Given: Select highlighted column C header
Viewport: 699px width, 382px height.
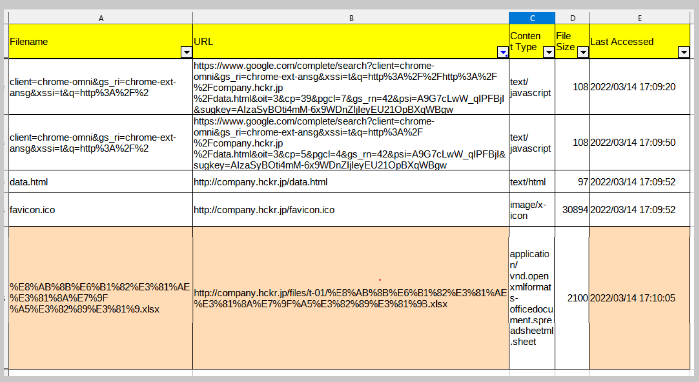Looking at the screenshot, I should pyautogui.click(x=532, y=18).
